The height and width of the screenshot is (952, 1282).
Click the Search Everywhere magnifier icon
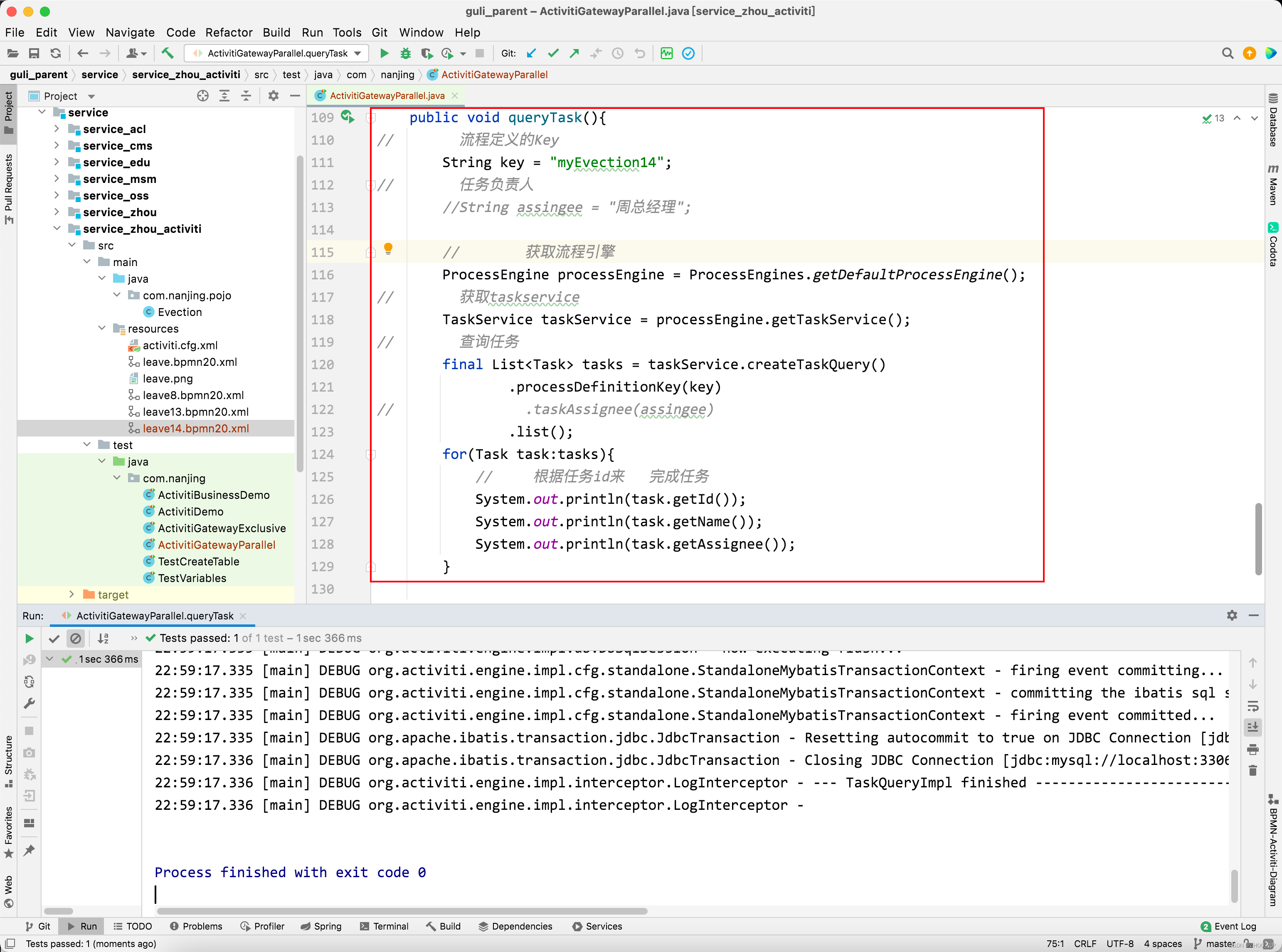pyautogui.click(x=1227, y=54)
